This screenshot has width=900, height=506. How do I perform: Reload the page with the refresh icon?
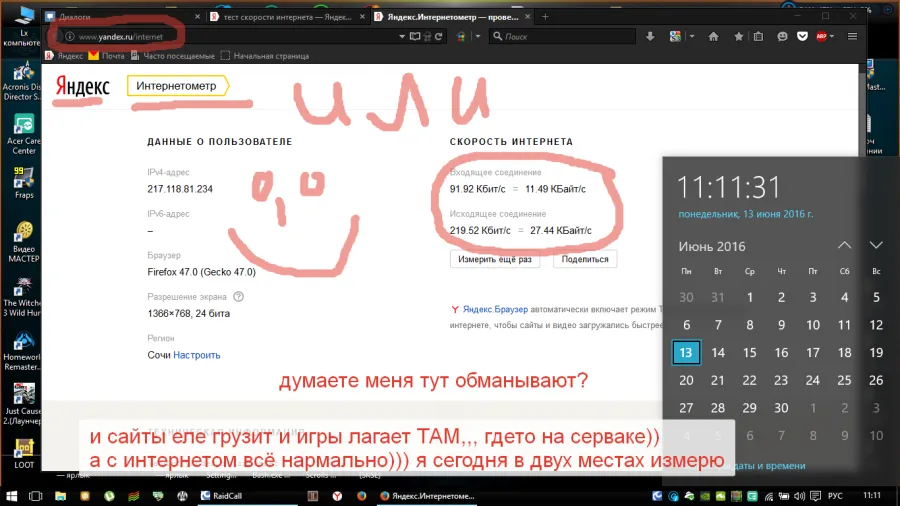coord(439,37)
